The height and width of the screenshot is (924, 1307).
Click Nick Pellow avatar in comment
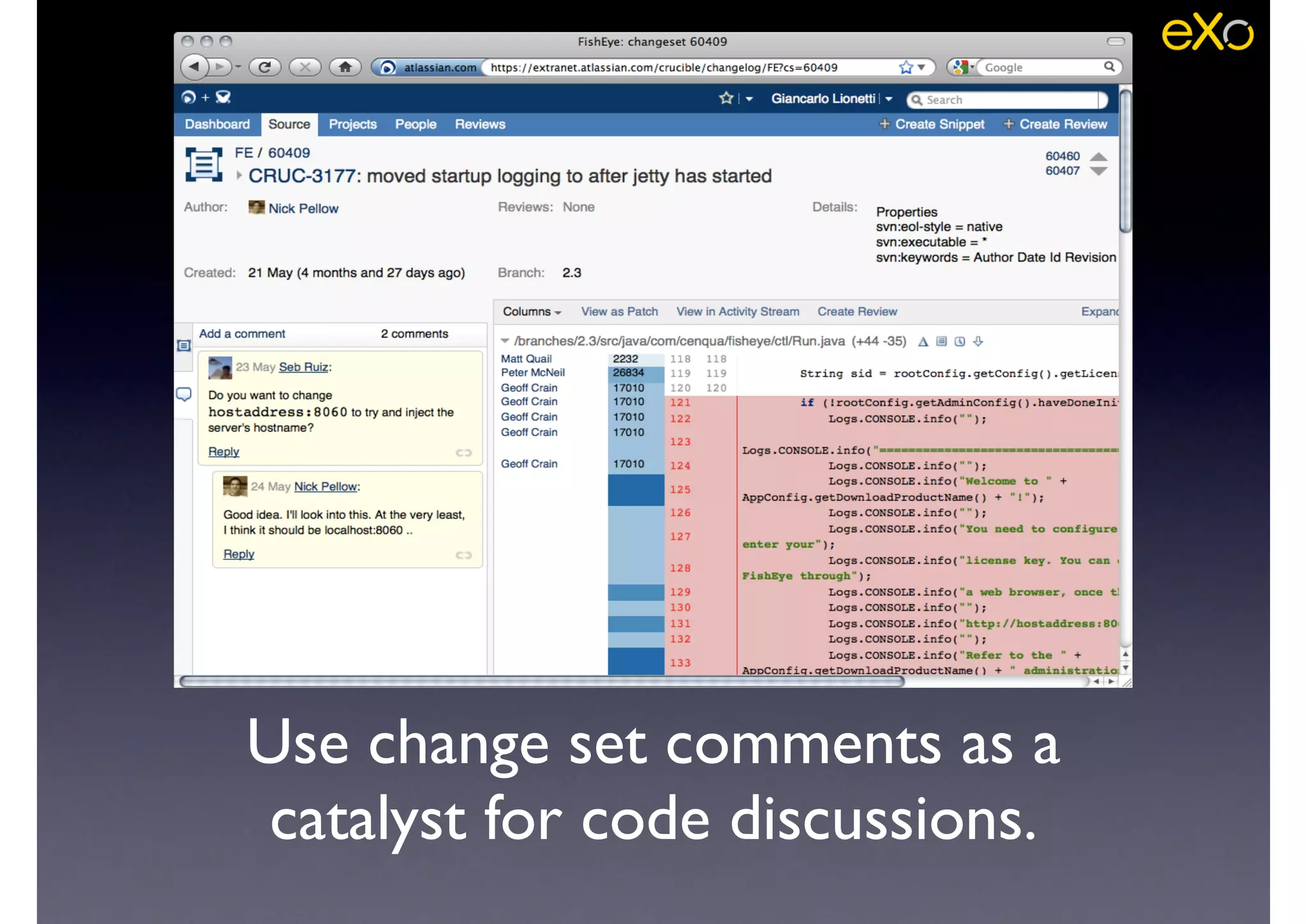(235, 486)
